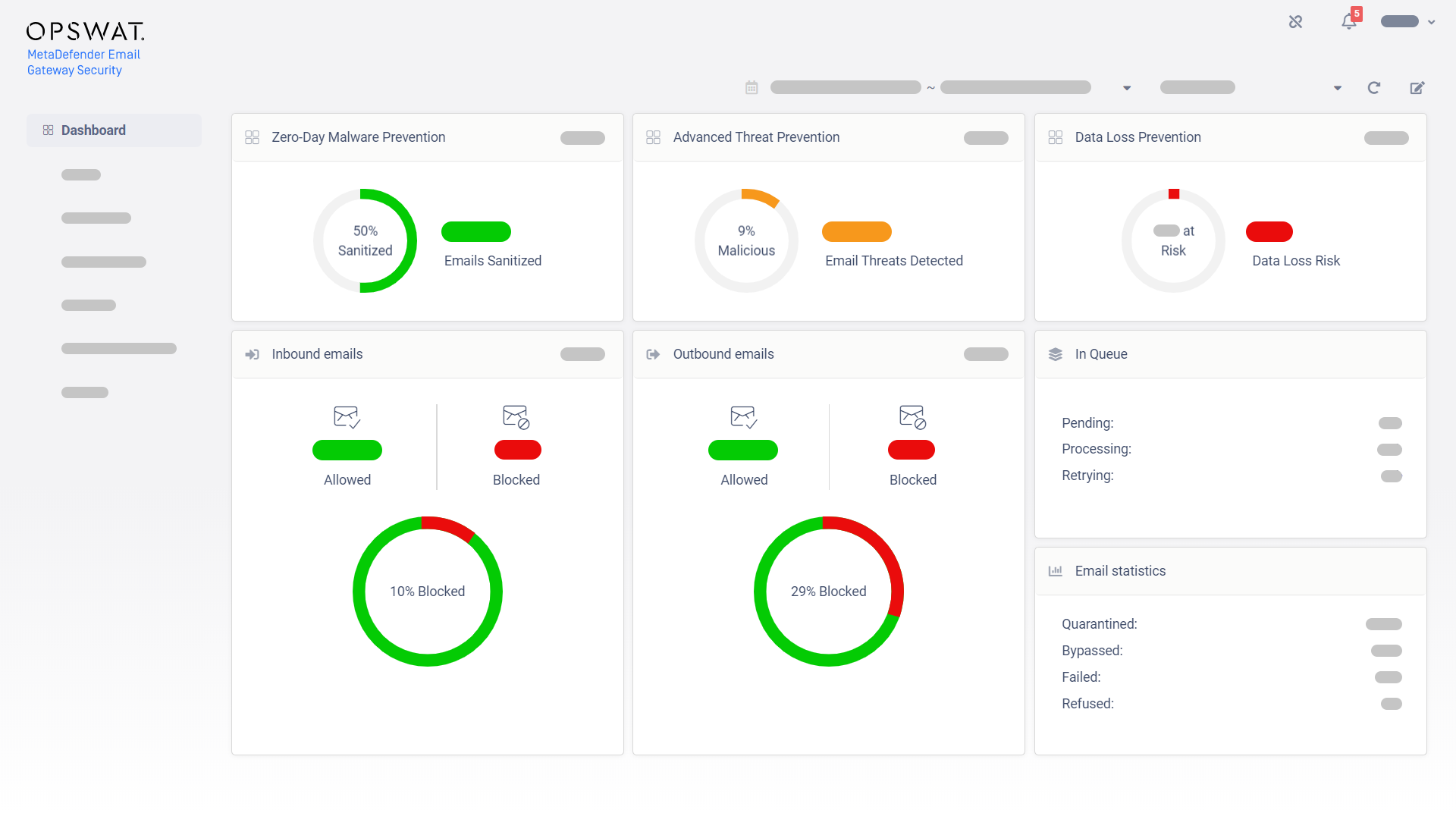Open the filter dropdown near the refresh icon
Viewport: 1456px width, 813px height.
[1336, 87]
